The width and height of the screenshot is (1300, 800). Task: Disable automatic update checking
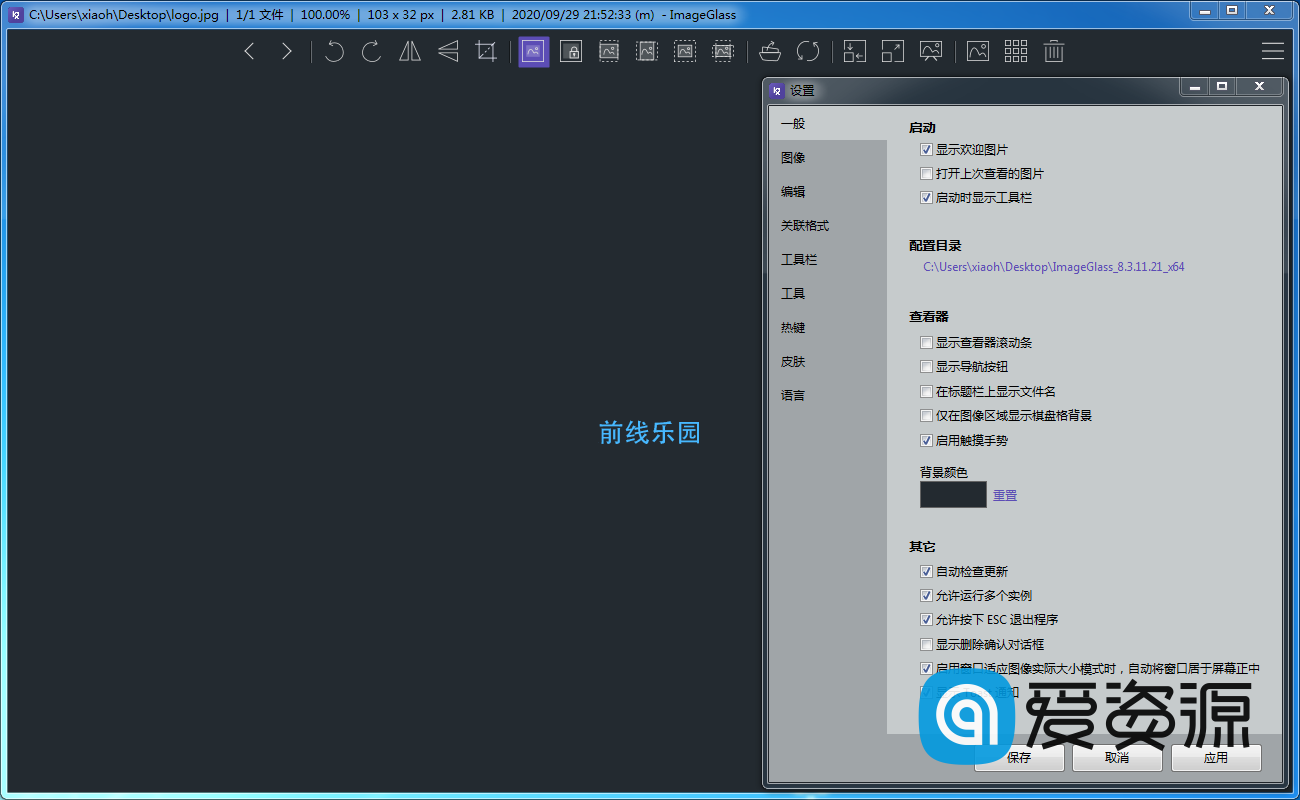926,571
